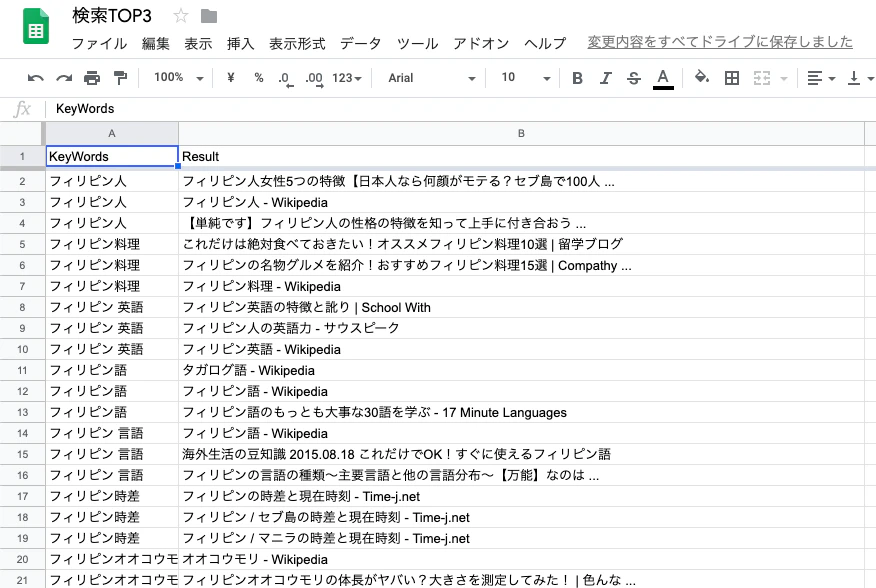Screen dimensions: 876x588
Task: Select cell フィリピン人の英語力 - サウスピーク
Action: [521, 328]
